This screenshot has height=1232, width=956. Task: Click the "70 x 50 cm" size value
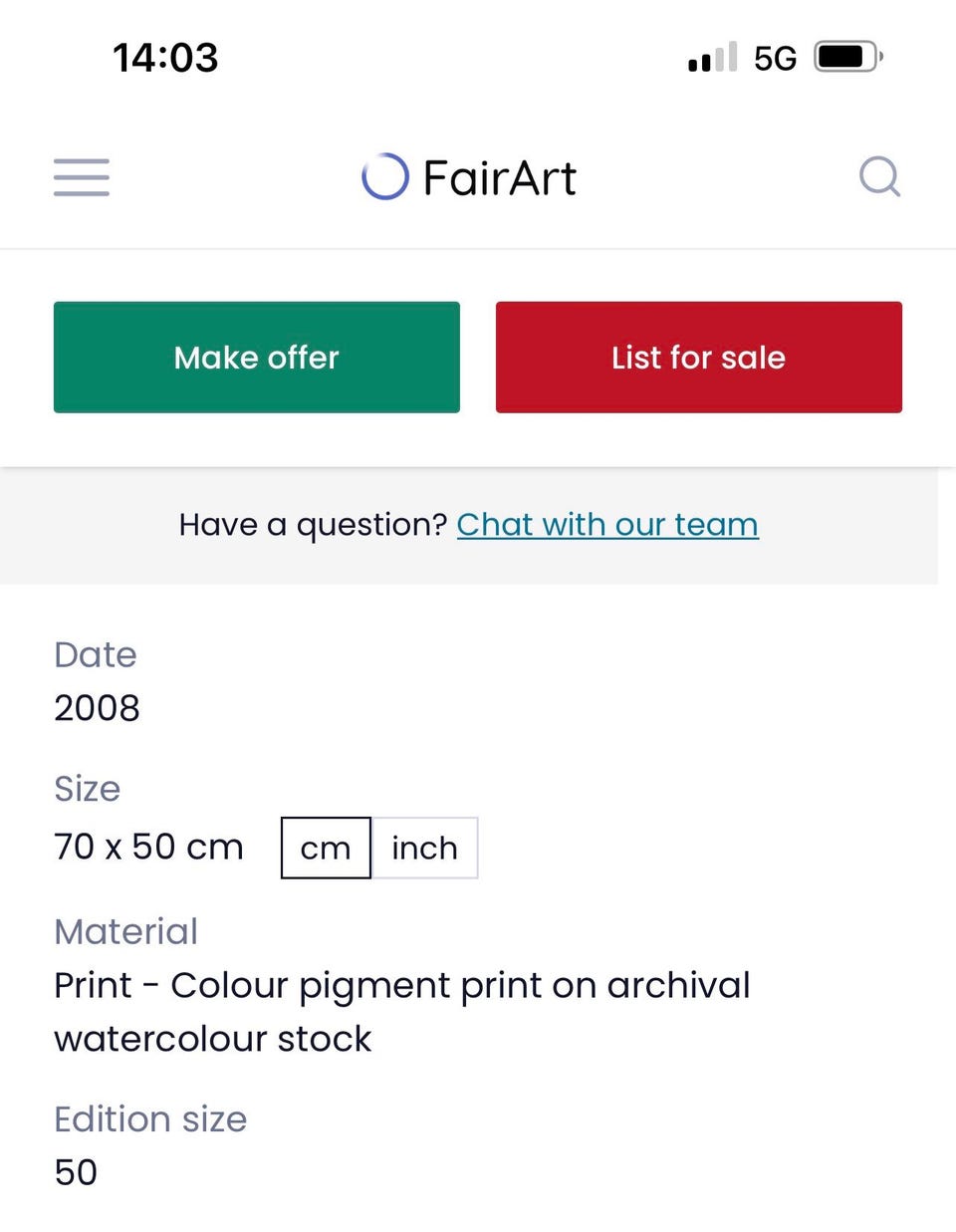(x=148, y=847)
